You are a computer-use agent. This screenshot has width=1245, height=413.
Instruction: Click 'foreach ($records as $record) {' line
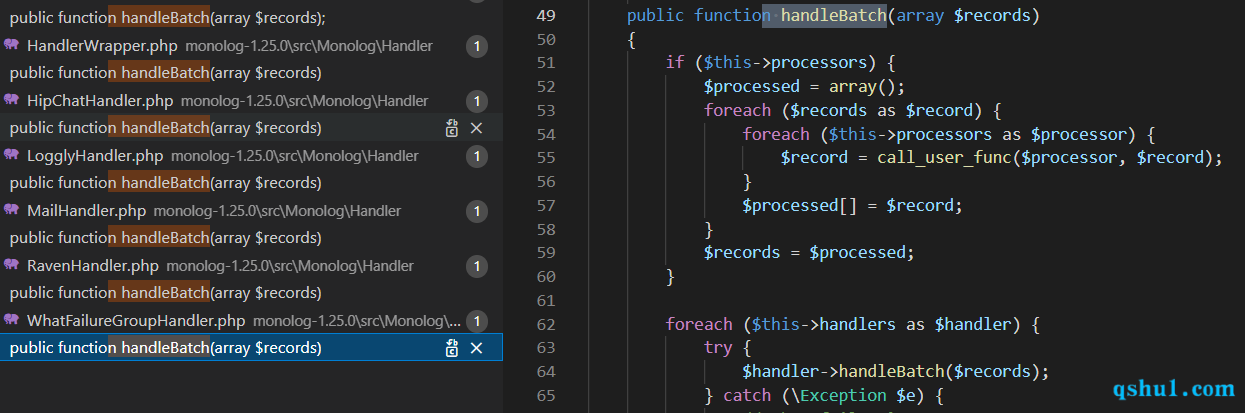point(852,110)
